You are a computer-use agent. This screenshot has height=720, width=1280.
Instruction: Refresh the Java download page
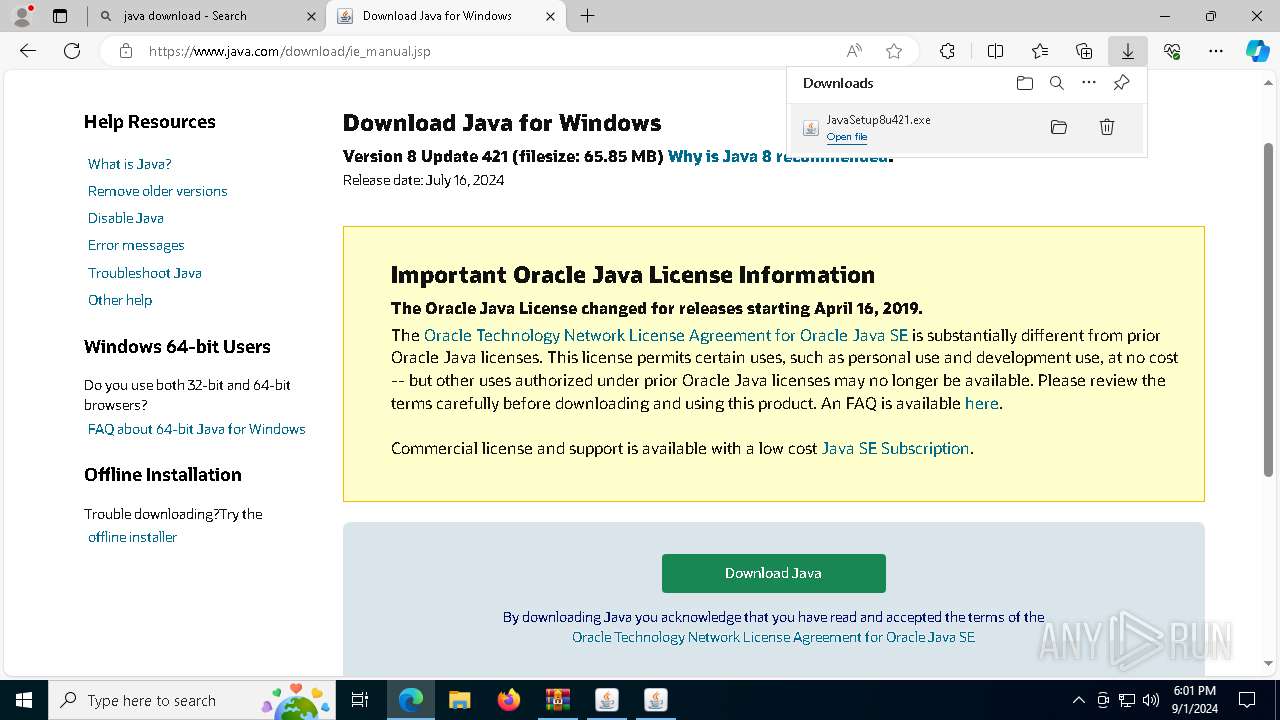click(x=72, y=51)
